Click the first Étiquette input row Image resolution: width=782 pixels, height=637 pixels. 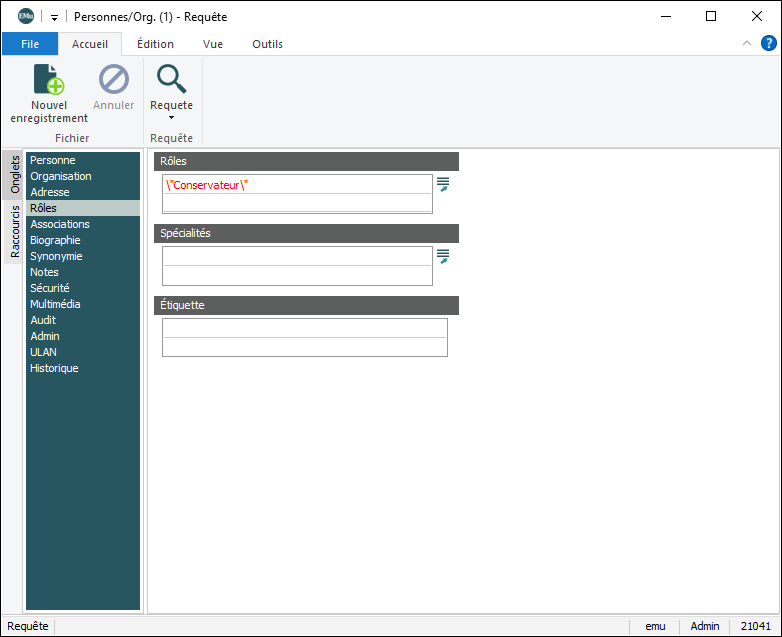click(x=304, y=328)
